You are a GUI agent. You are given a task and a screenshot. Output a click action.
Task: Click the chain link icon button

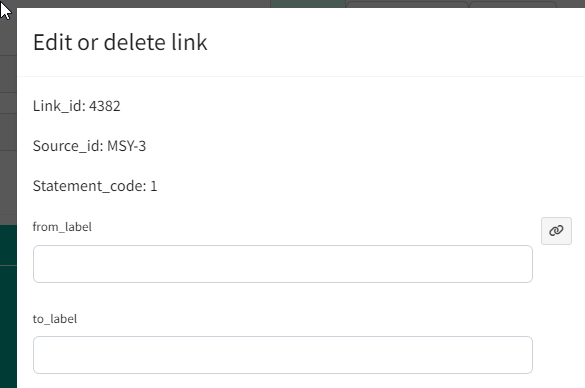556,231
